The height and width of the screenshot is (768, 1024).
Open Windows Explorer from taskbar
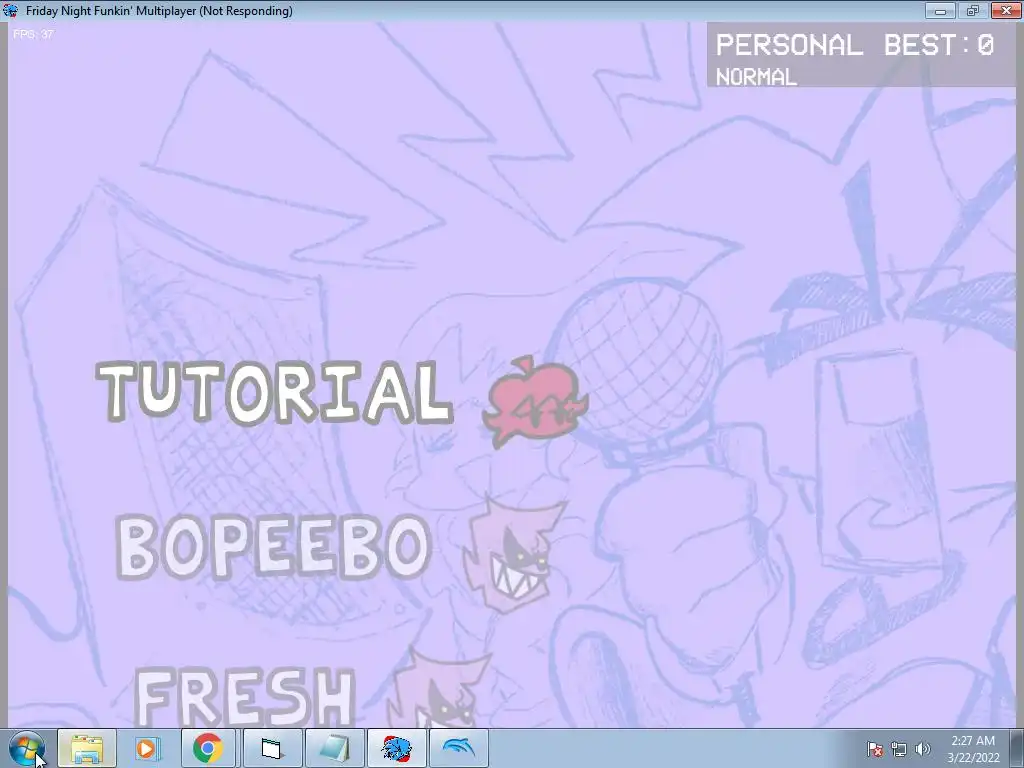(87, 748)
